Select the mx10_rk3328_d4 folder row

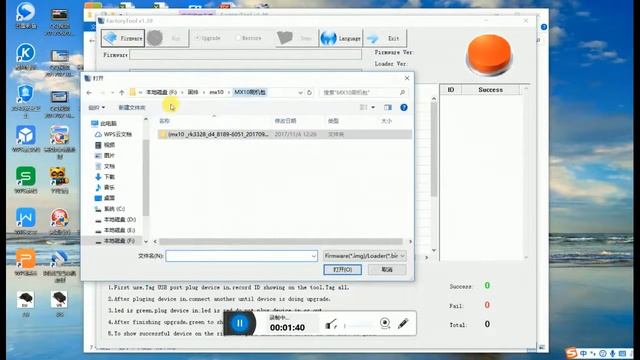point(284,134)
